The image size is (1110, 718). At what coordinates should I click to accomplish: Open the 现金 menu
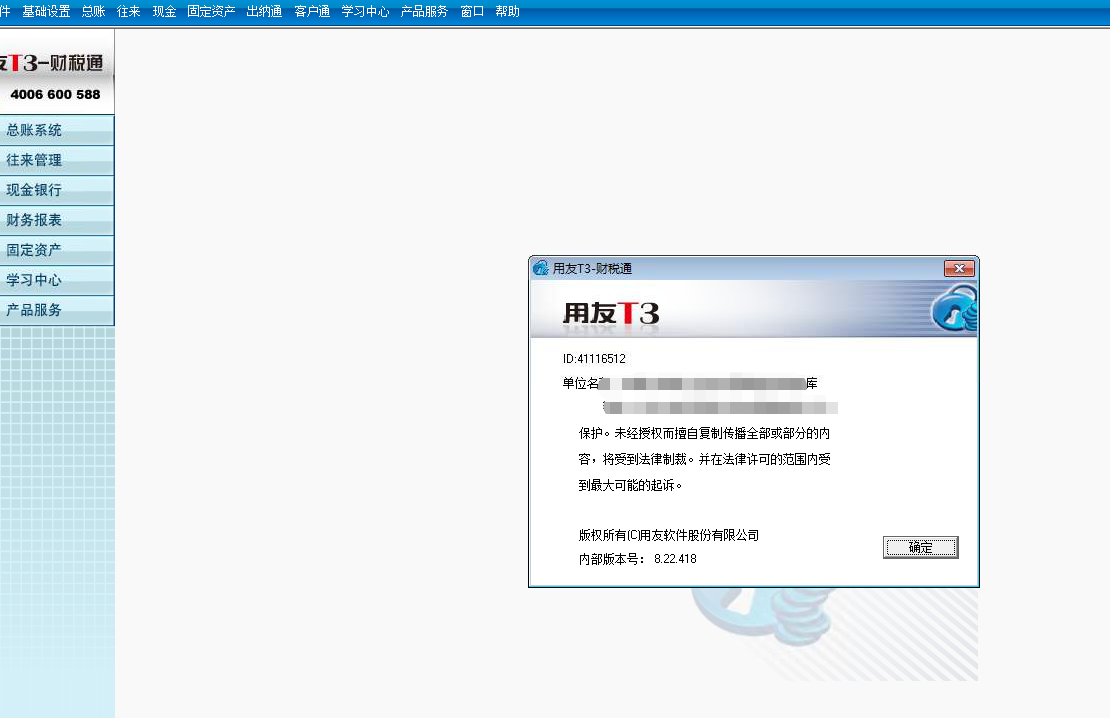(x=164, y=11)
